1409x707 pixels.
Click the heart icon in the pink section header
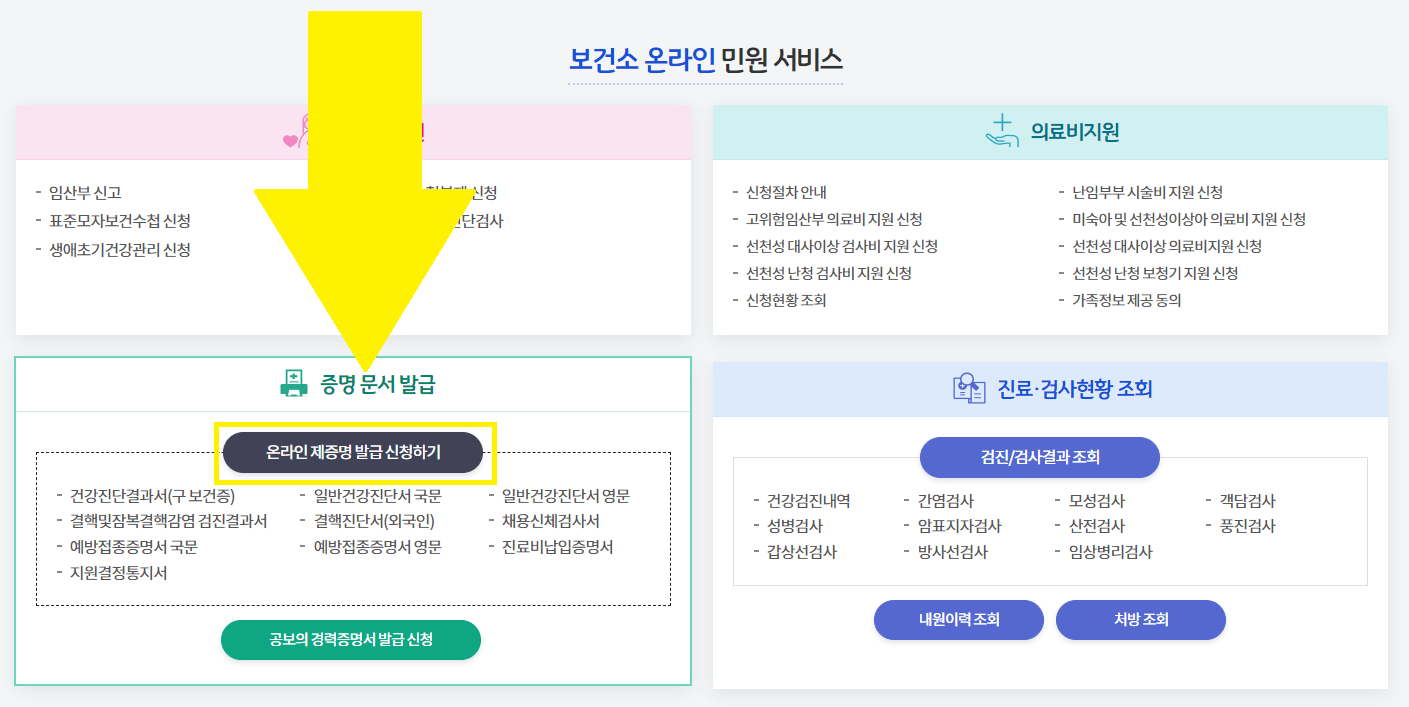coord(291,140)
